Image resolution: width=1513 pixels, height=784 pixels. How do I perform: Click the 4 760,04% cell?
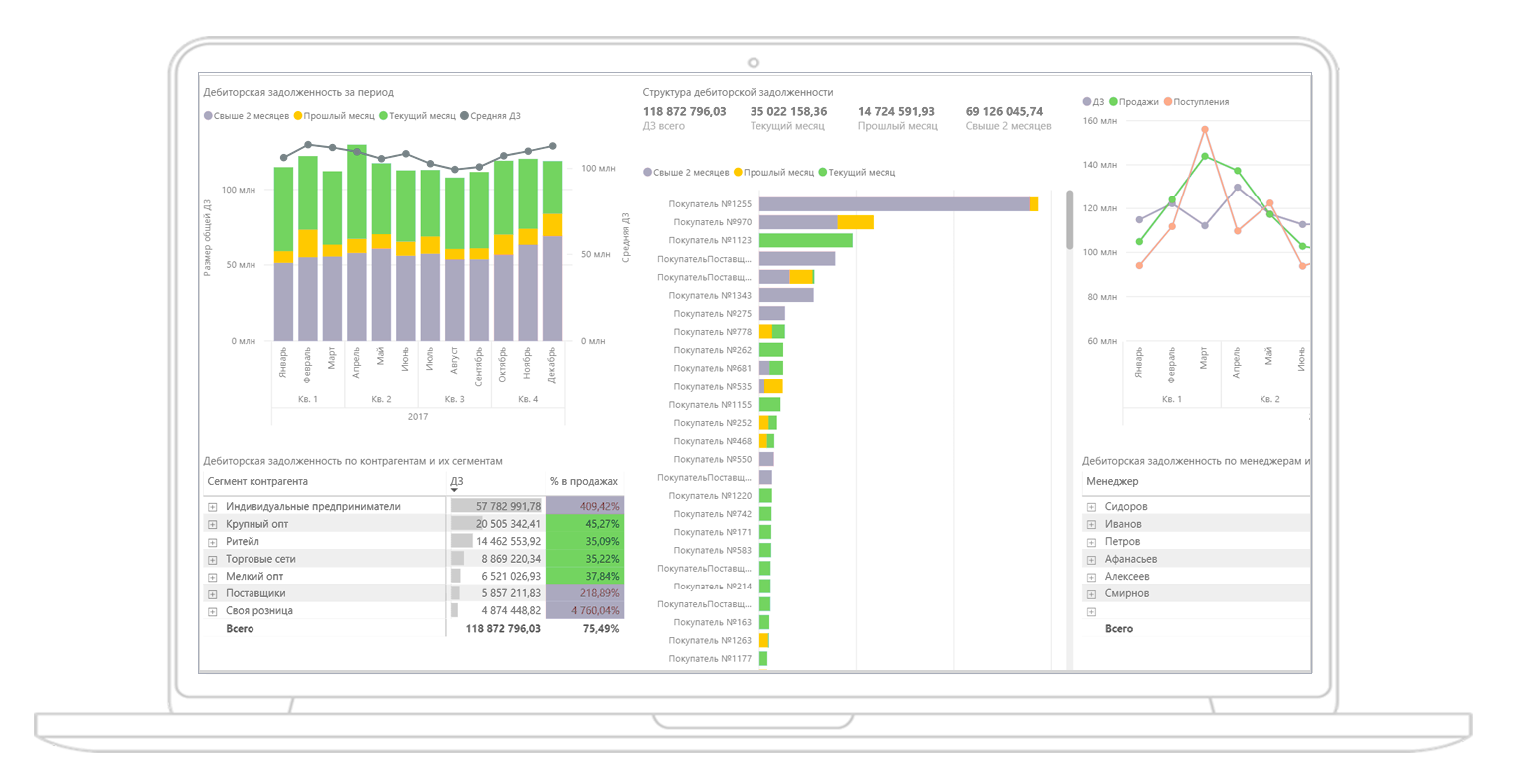click(x=585, y=611)
